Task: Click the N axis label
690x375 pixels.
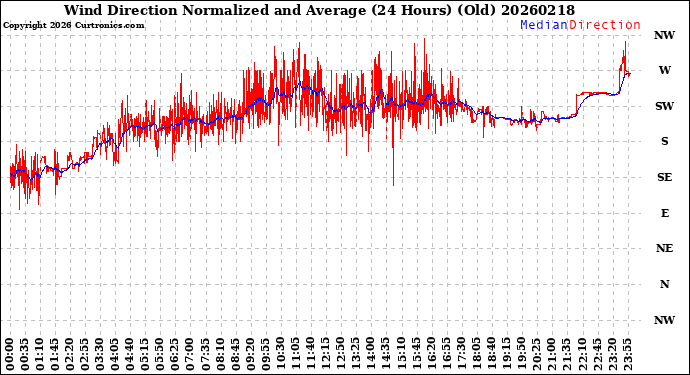Action: (x=664, y=285)
